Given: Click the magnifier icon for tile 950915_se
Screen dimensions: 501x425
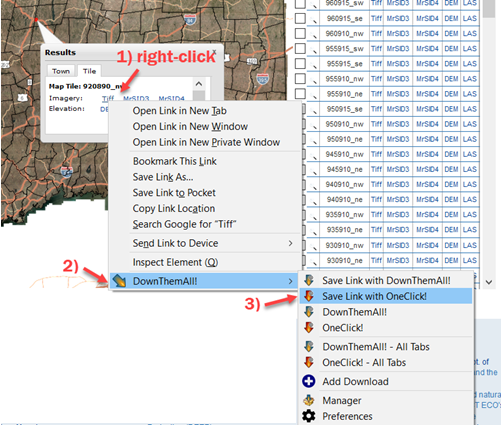Looking at the screenshot, I should point(313,110).
